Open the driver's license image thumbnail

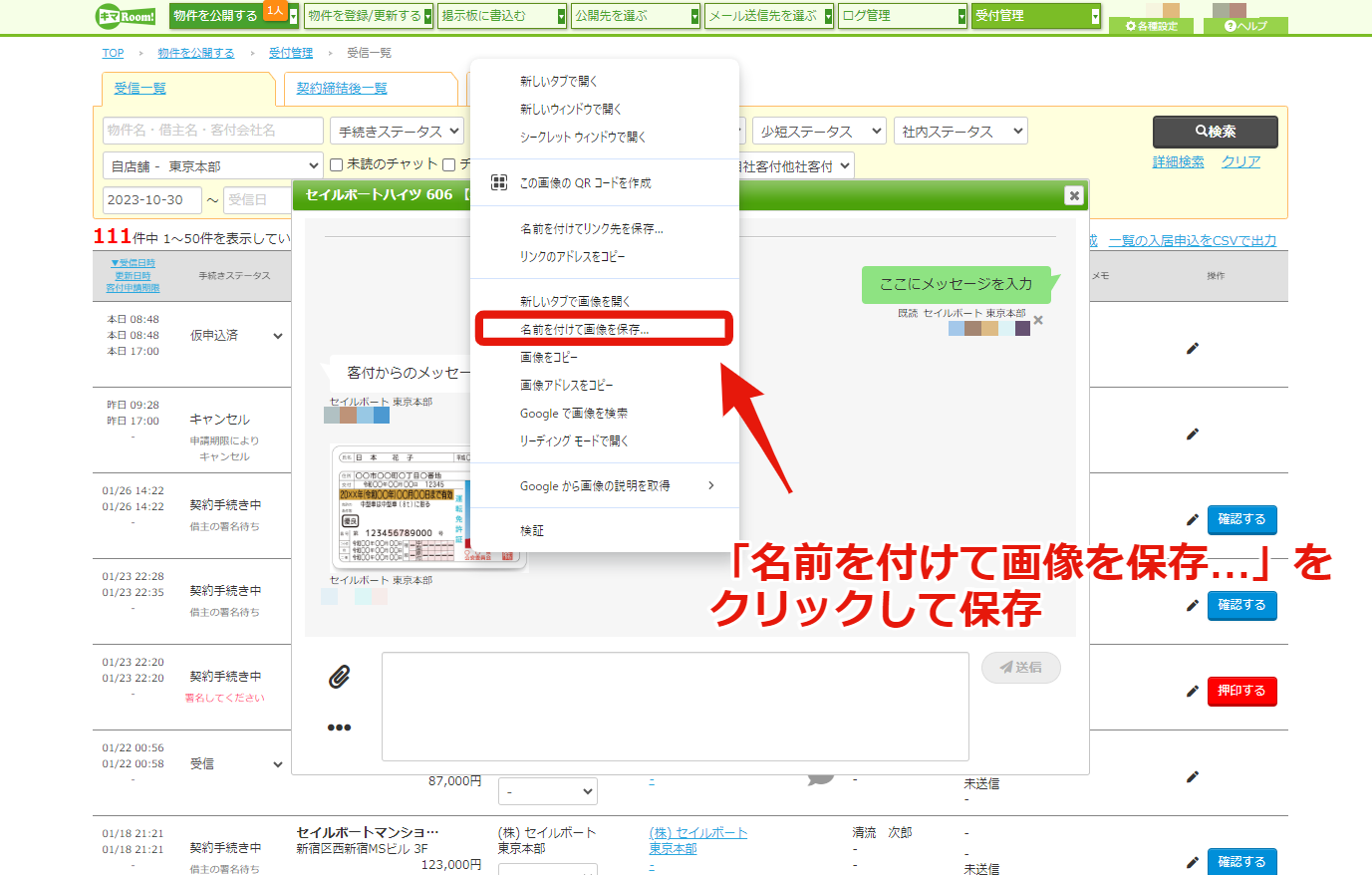(401, 508)
